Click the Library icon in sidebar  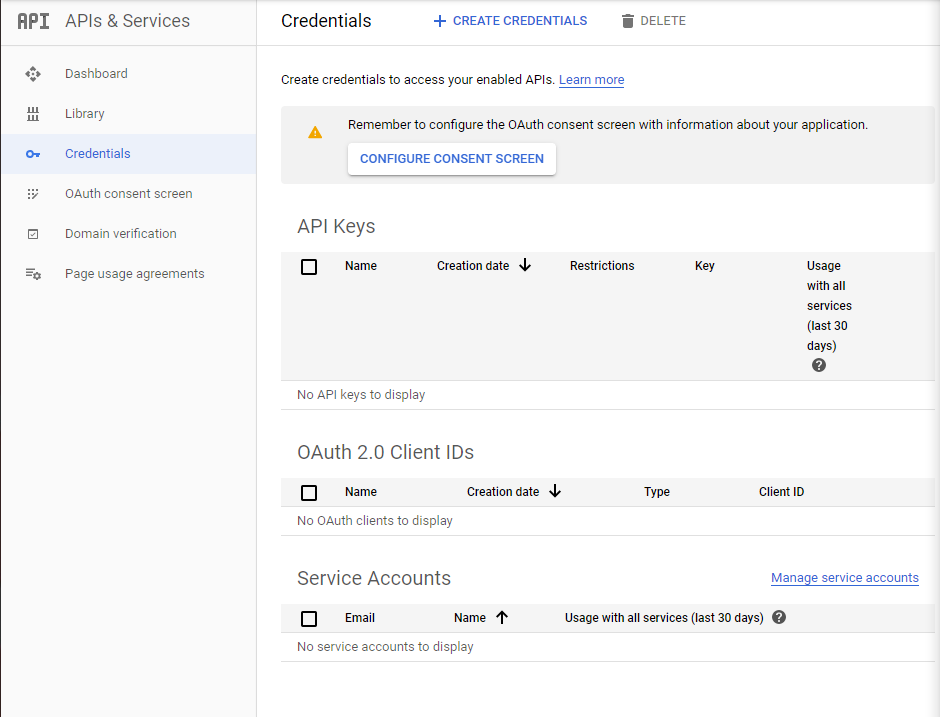pyautogui.click(x=33, y=114)
